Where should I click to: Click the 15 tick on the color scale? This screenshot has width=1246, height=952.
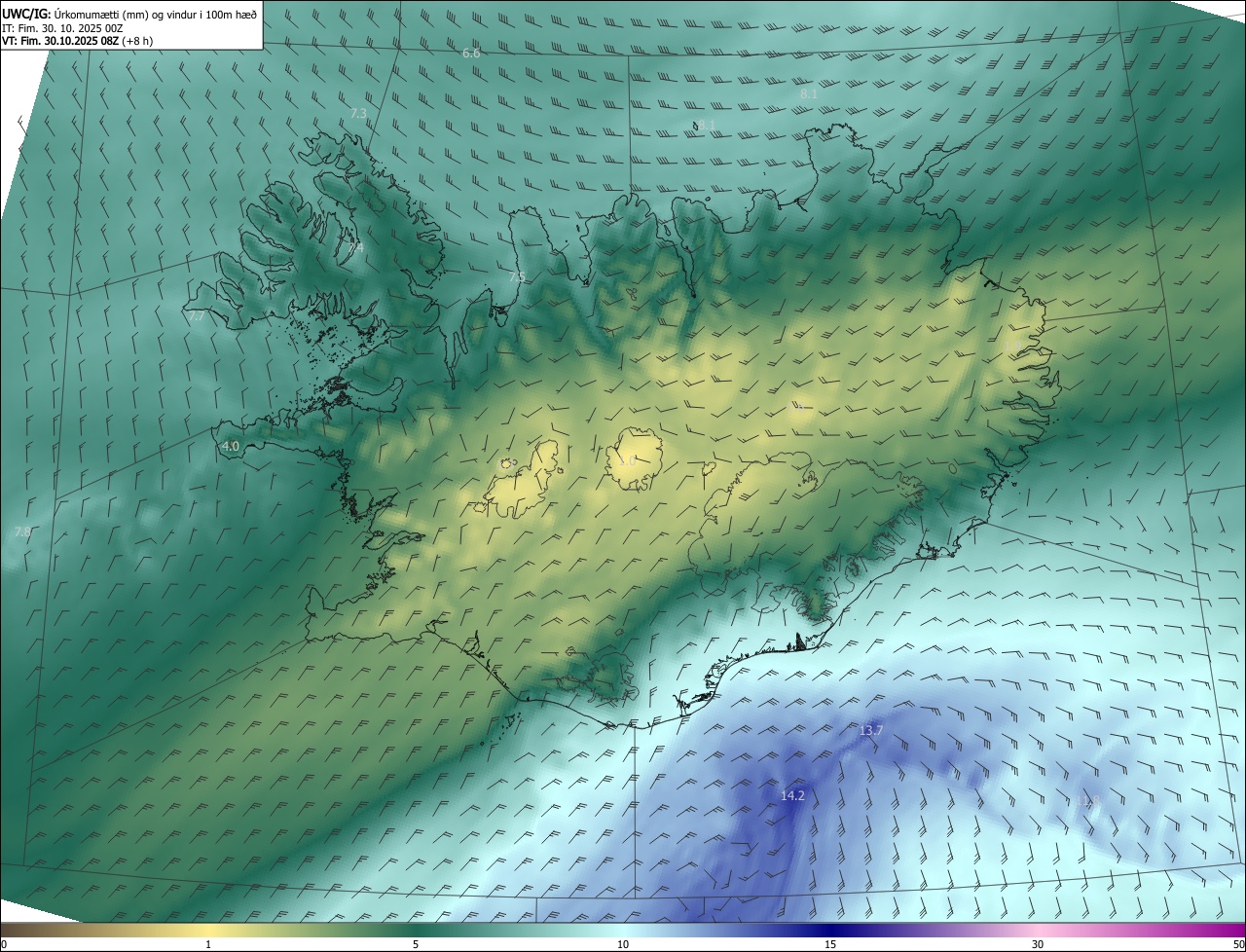(830, 945)
